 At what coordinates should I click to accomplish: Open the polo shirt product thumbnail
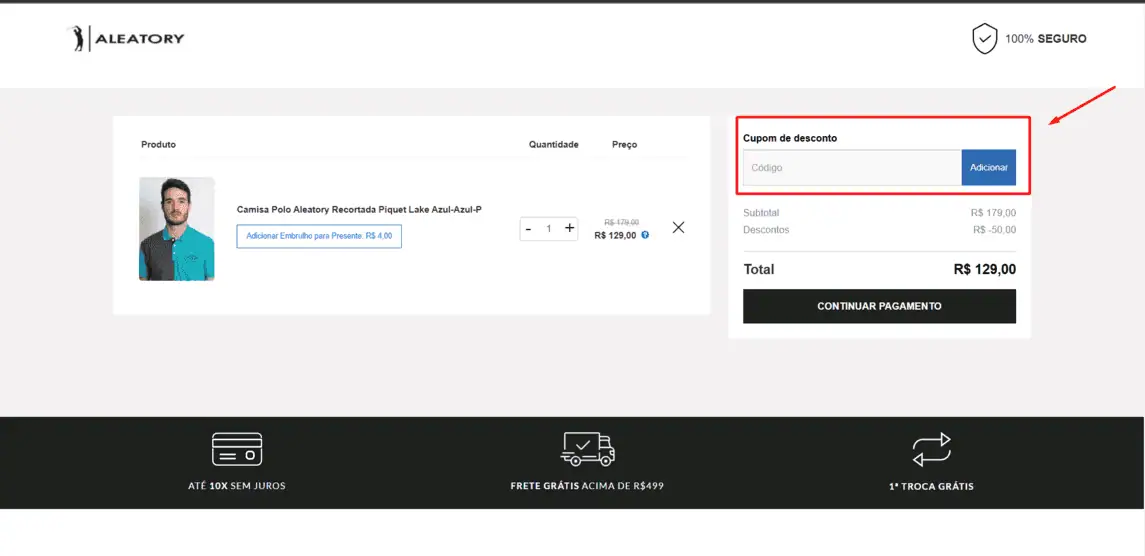point(177,229)
